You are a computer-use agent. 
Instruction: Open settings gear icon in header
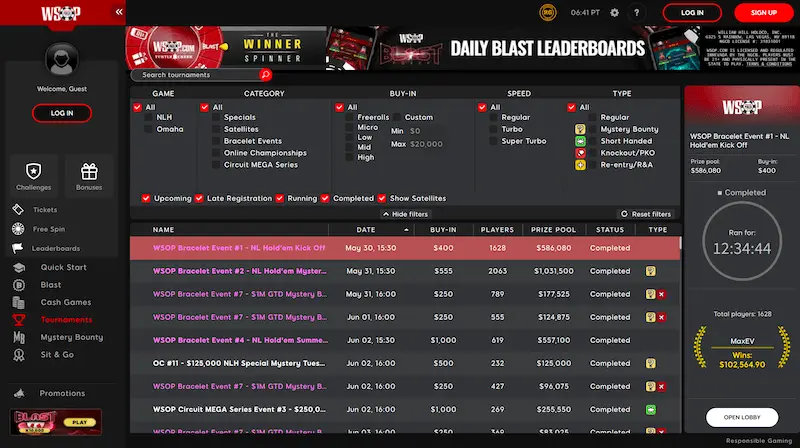614,12
